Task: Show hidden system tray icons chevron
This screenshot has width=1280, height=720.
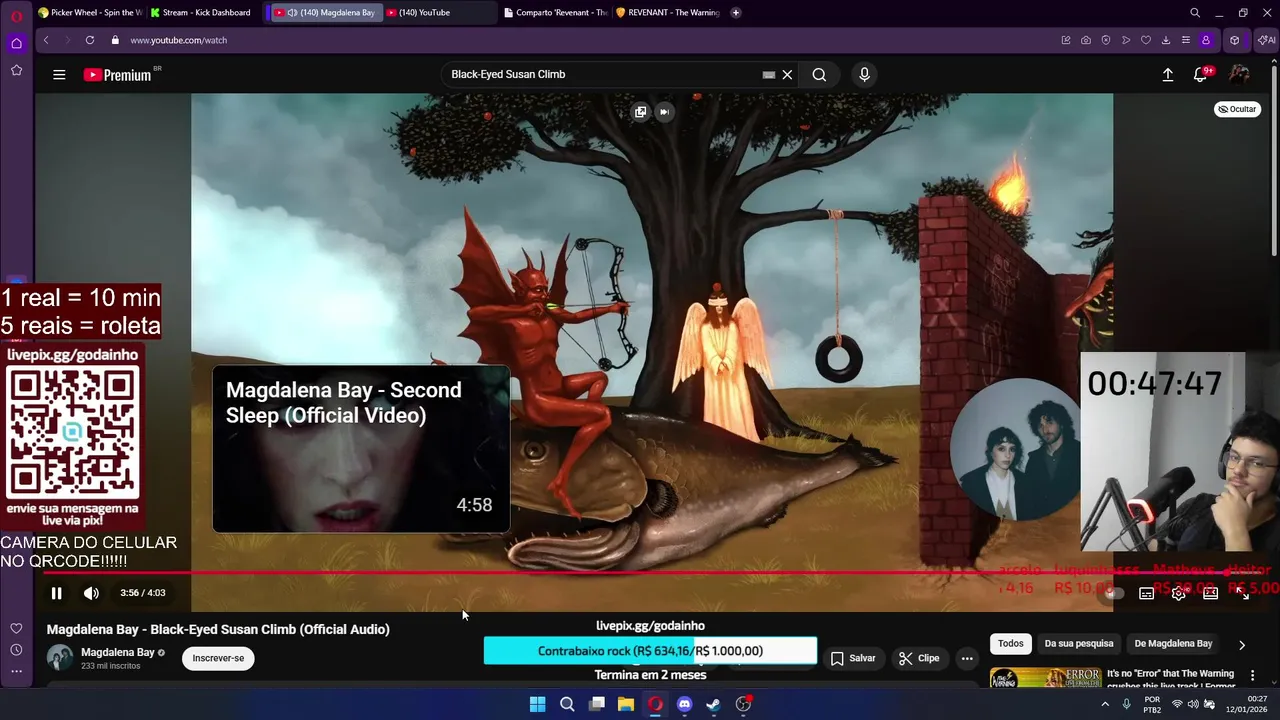Action: pos(1105,704)
